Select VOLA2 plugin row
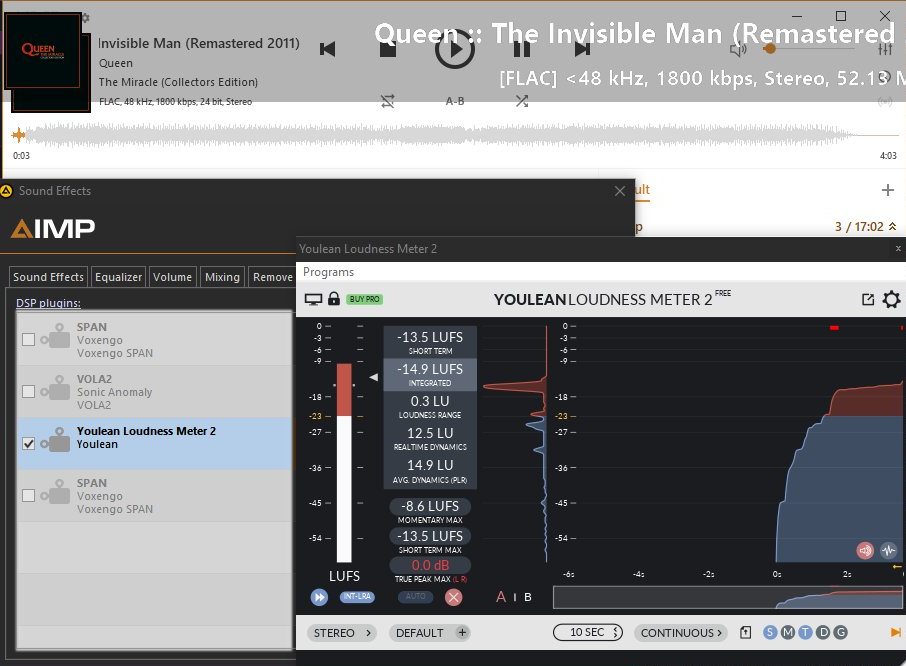The image size is (906, 666). coord(155,392)
